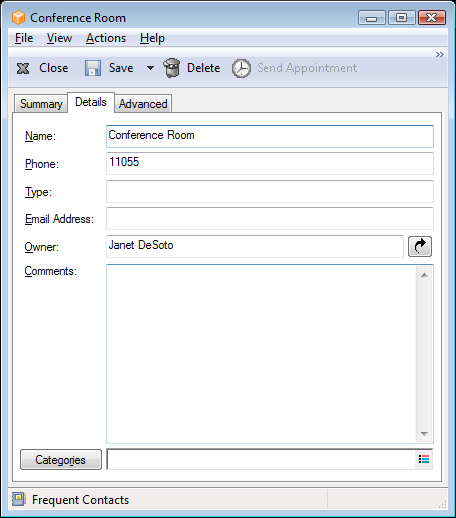Open the Actions menu
Screen dimensions: 456x518
coord(106,38)
